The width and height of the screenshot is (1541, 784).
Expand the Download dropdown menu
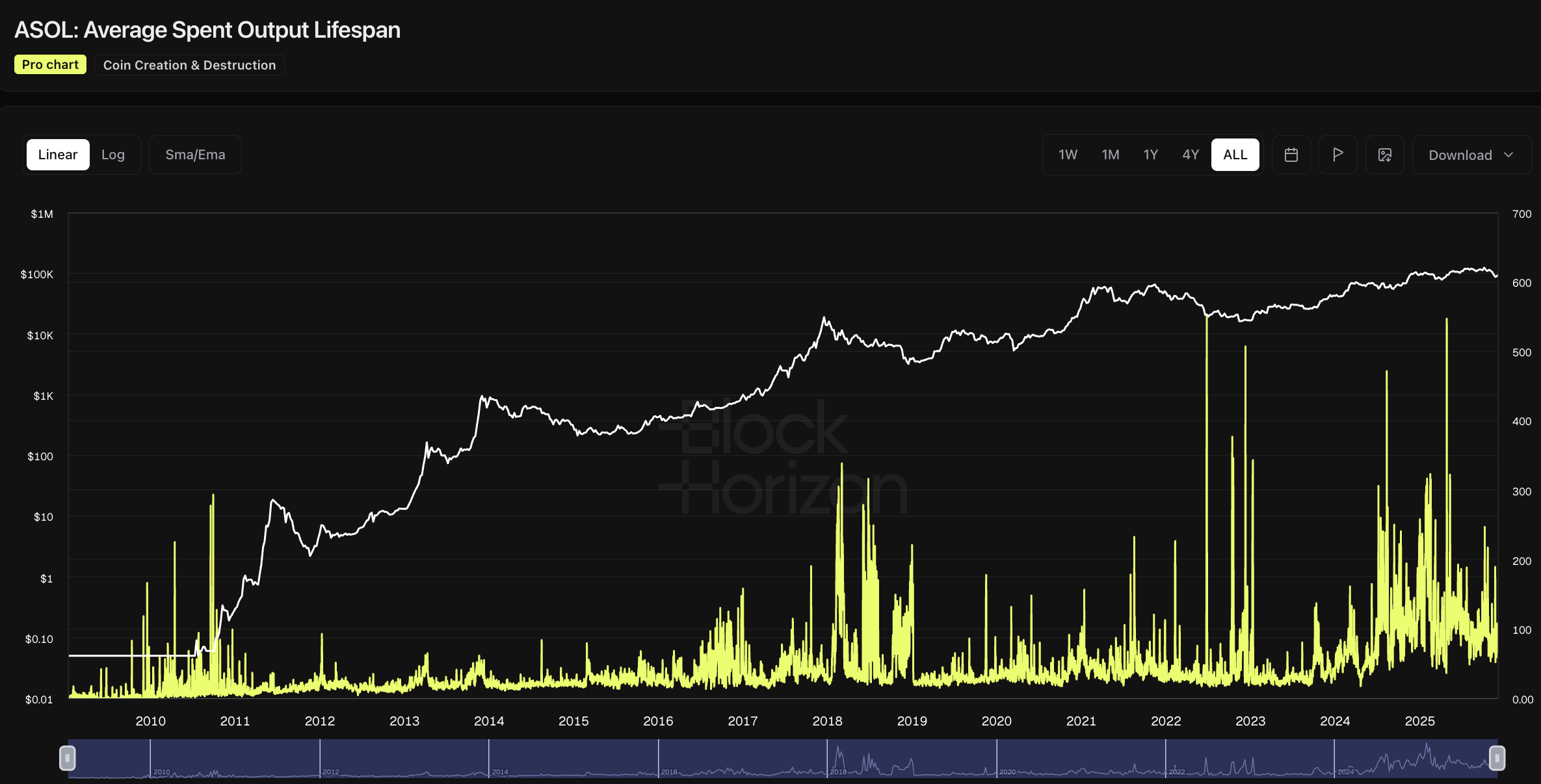(x=1460, y=155)
